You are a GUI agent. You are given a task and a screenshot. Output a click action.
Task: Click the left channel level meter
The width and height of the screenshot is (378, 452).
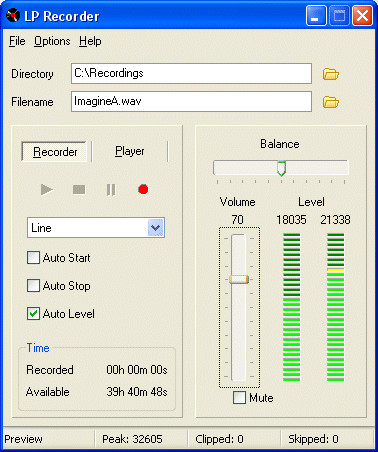(x=291, y=307)
